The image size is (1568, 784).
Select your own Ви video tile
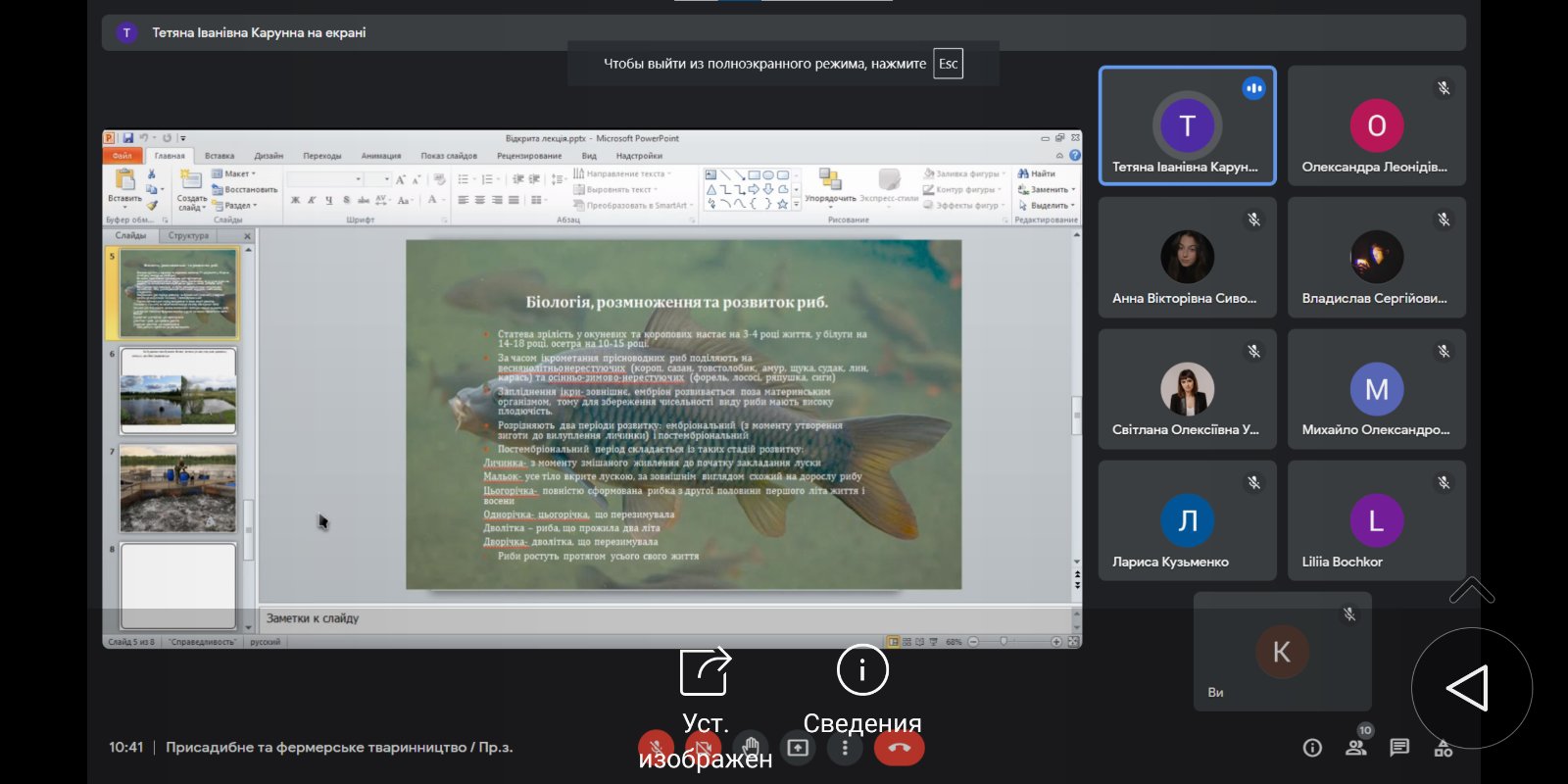point(1282,652)
